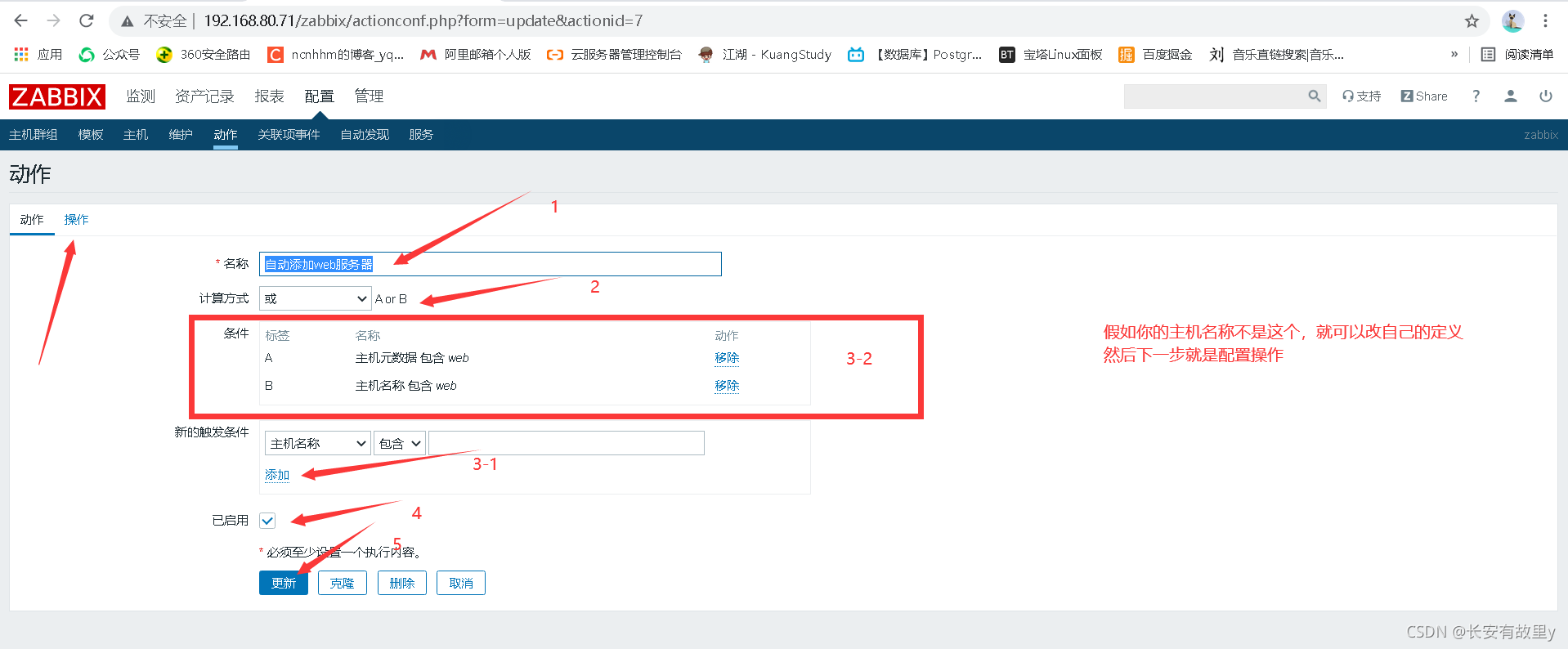This screenshot has height=649, width=1568.
Task: Open the 管理 top menu
Action: point(369,96)
